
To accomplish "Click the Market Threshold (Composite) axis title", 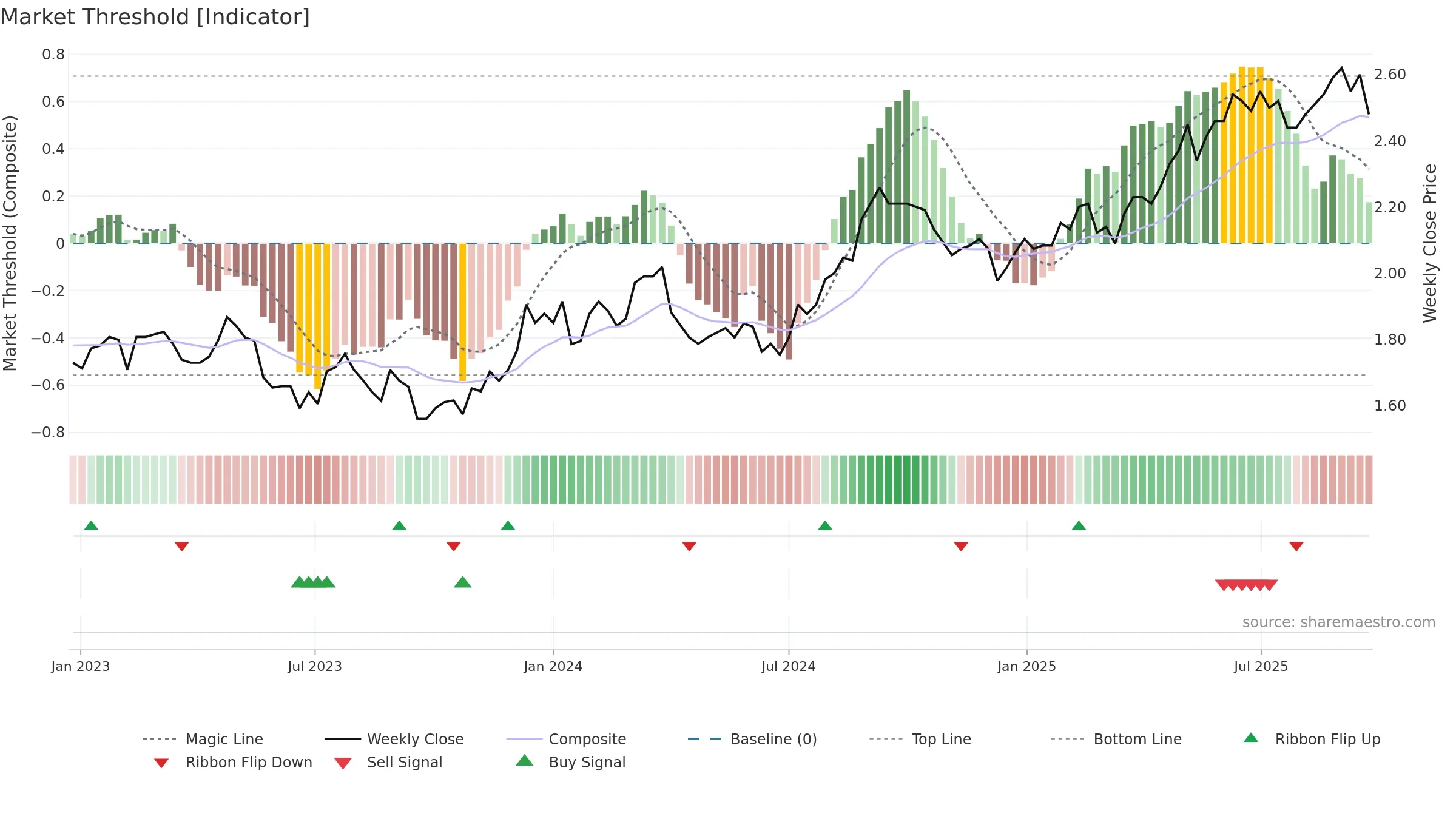I will pos(10,243).
